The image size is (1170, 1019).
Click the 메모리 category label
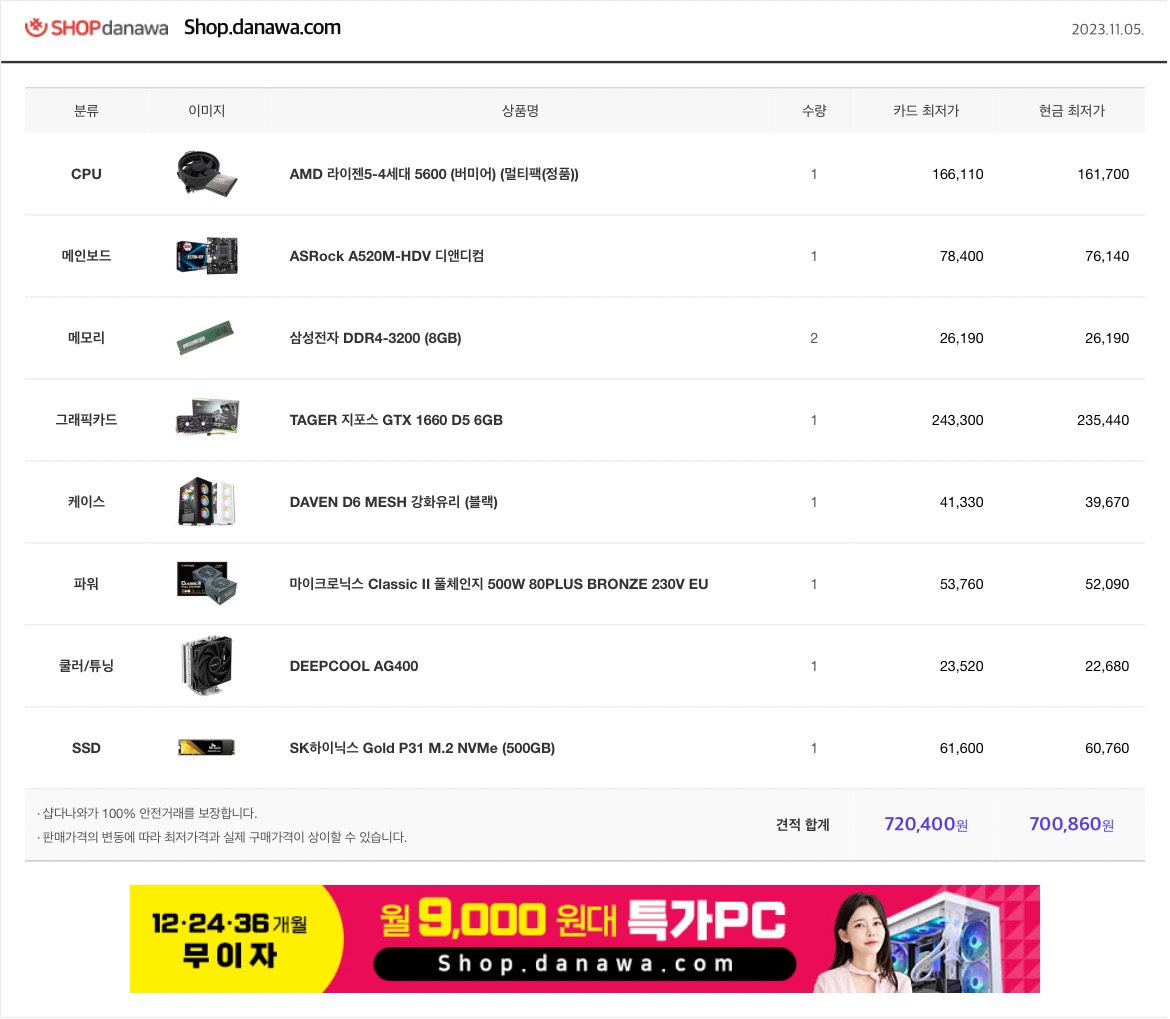tap(86, 339)
